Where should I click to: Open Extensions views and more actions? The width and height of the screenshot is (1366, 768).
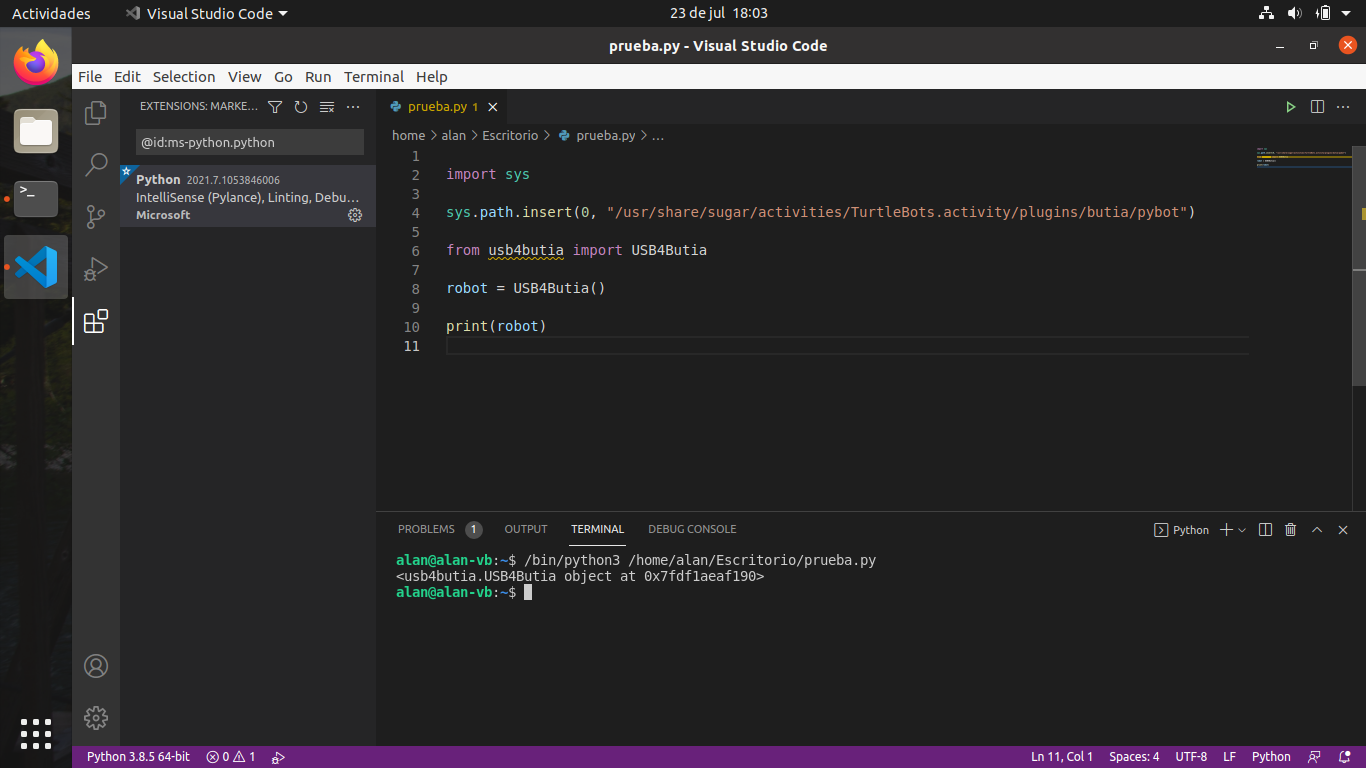point(353,106)
